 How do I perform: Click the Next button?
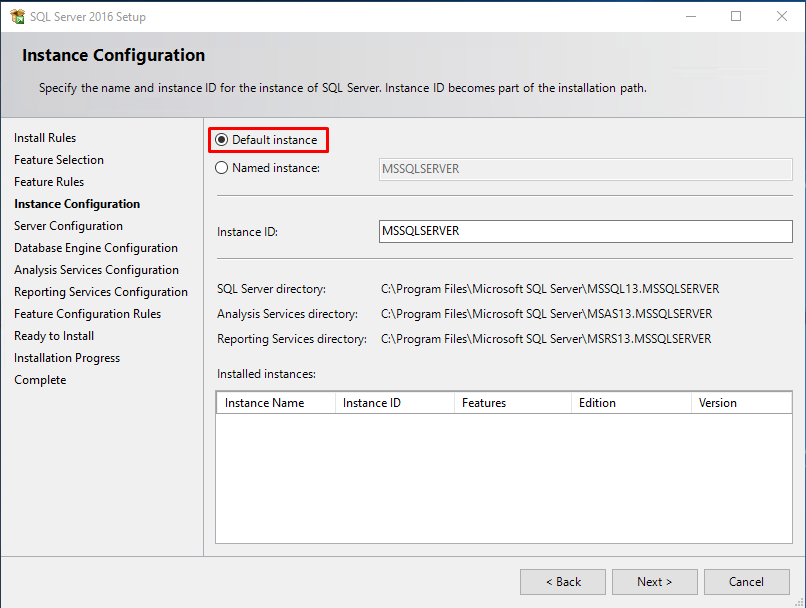654,582
